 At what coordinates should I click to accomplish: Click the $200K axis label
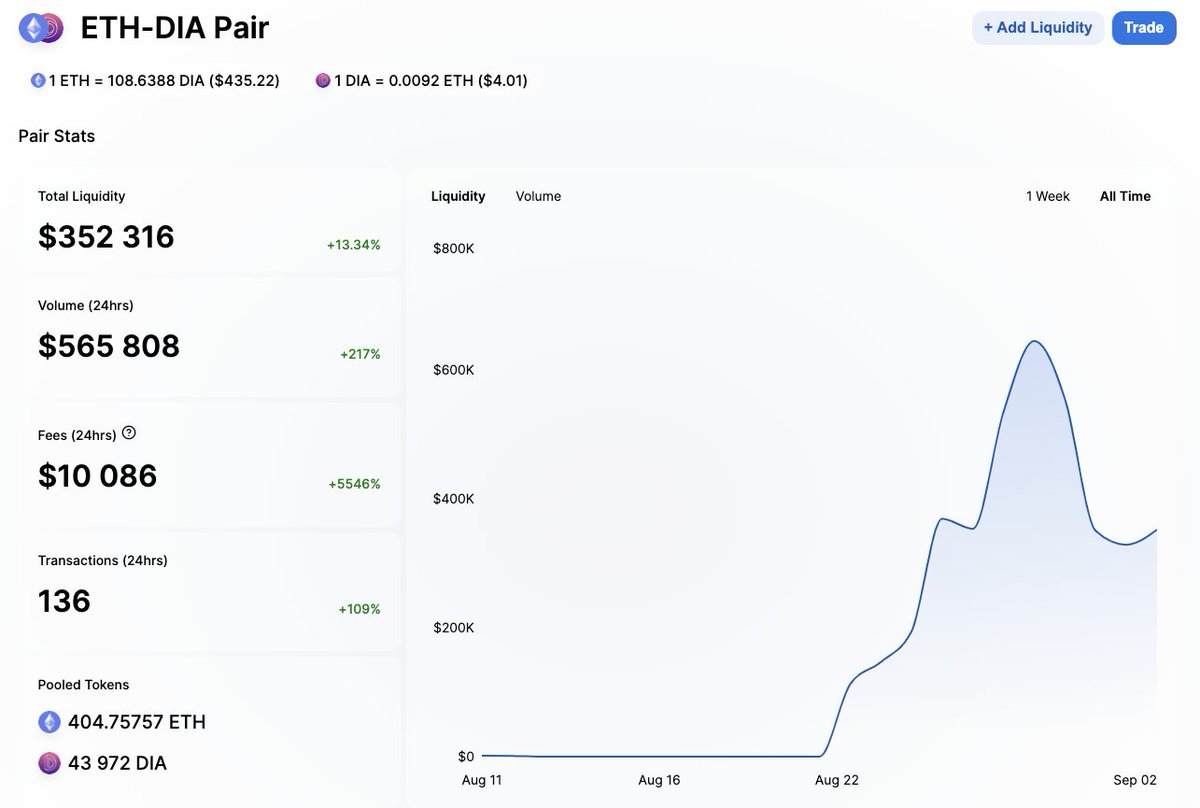click(454, 628)
